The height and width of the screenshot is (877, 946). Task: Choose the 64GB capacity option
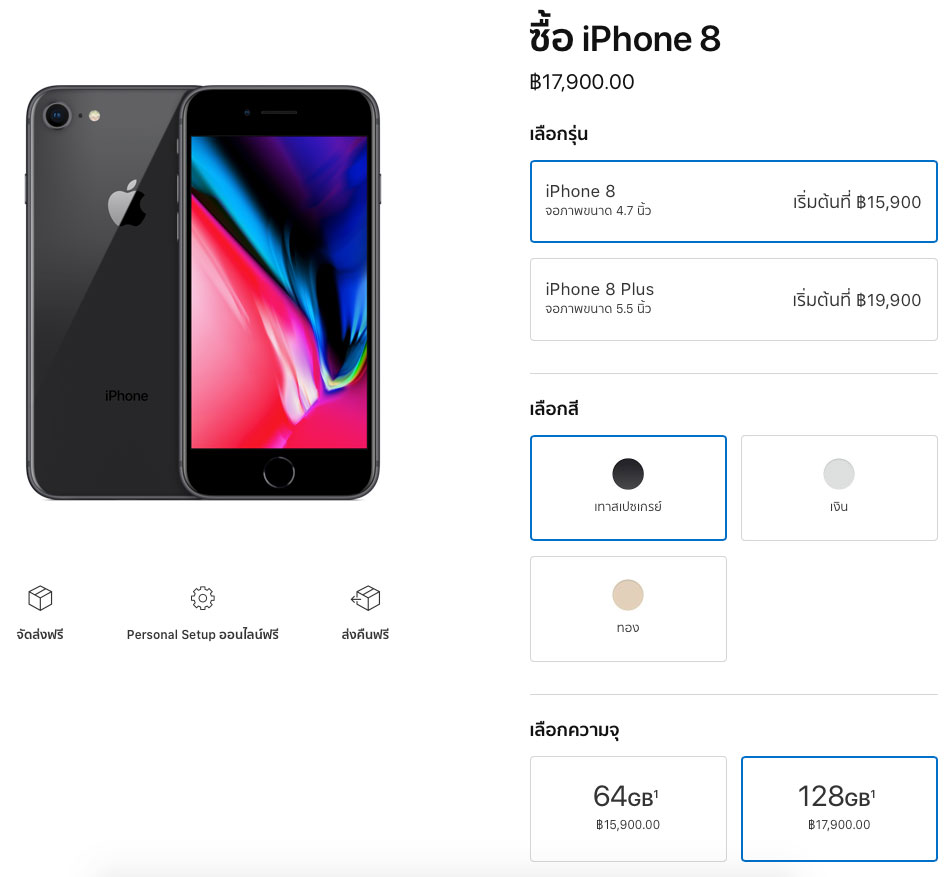point(628,809)
